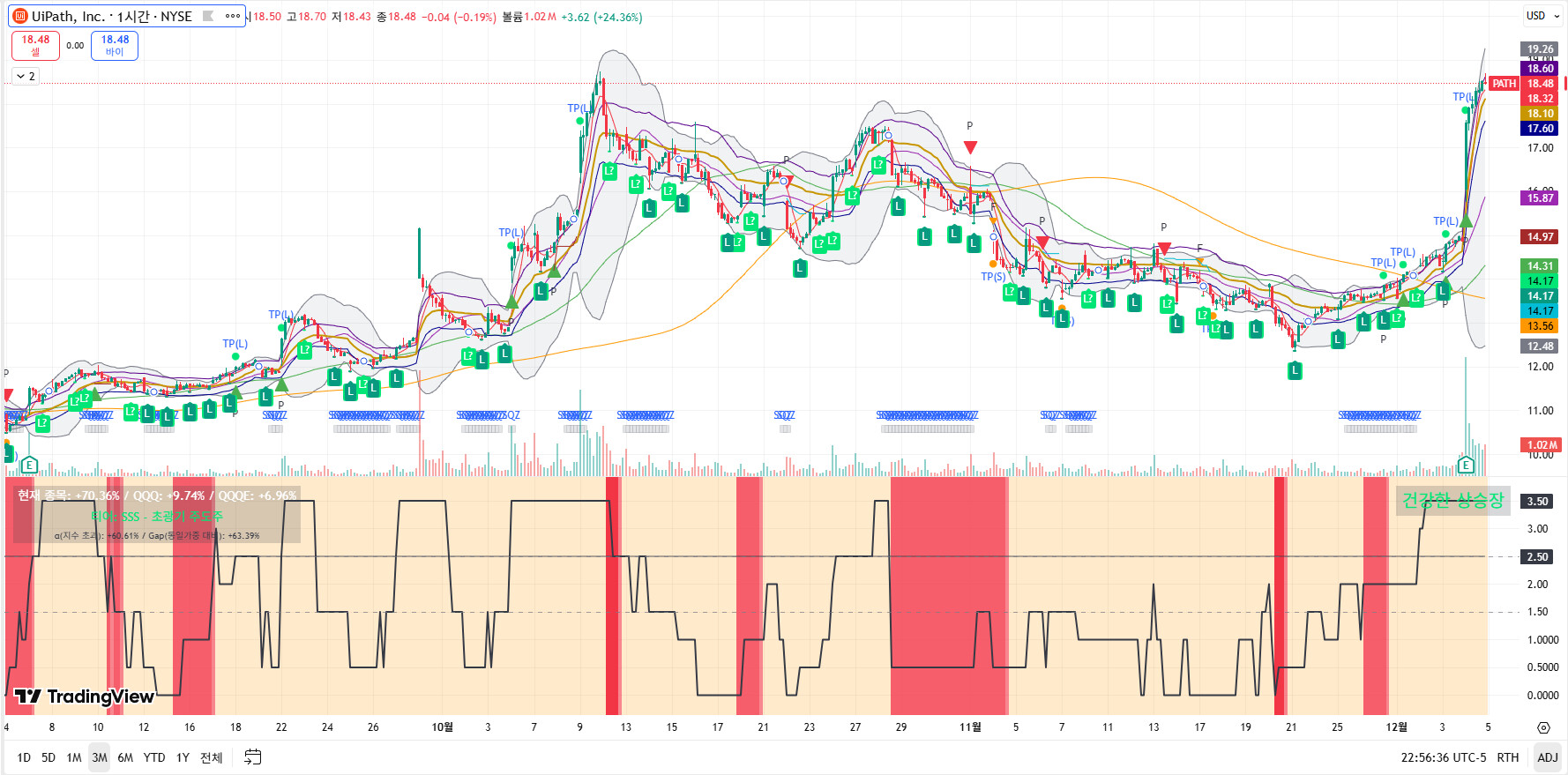Screen dimensions: 1568x775
Task: Click the 12월 date on the time axis
Action: coord(1396,727)
